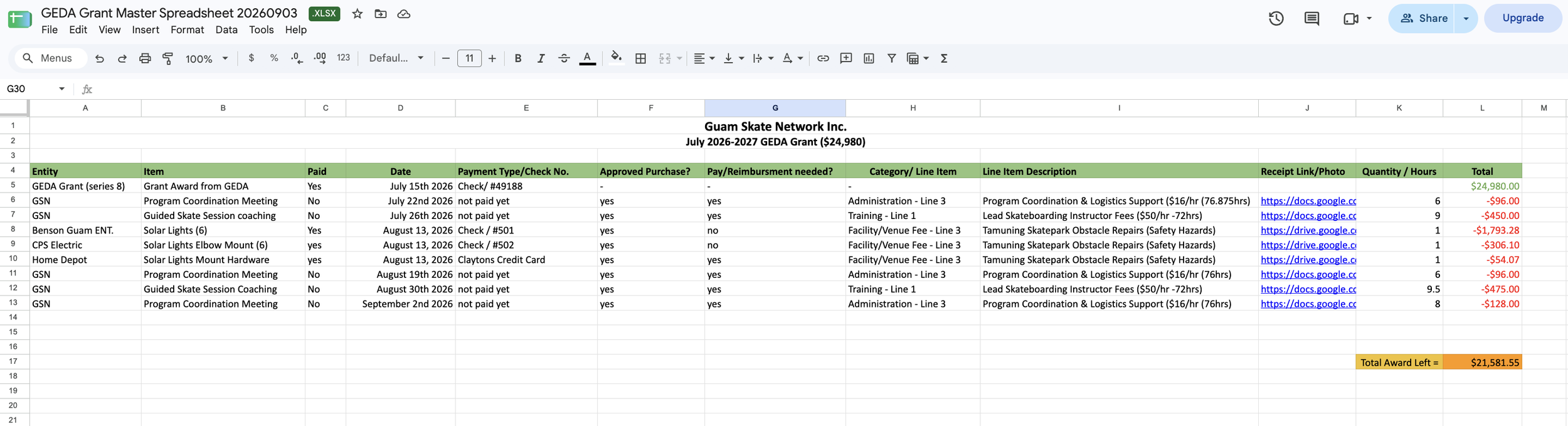Toggle bold formatting

pos(517,58)
